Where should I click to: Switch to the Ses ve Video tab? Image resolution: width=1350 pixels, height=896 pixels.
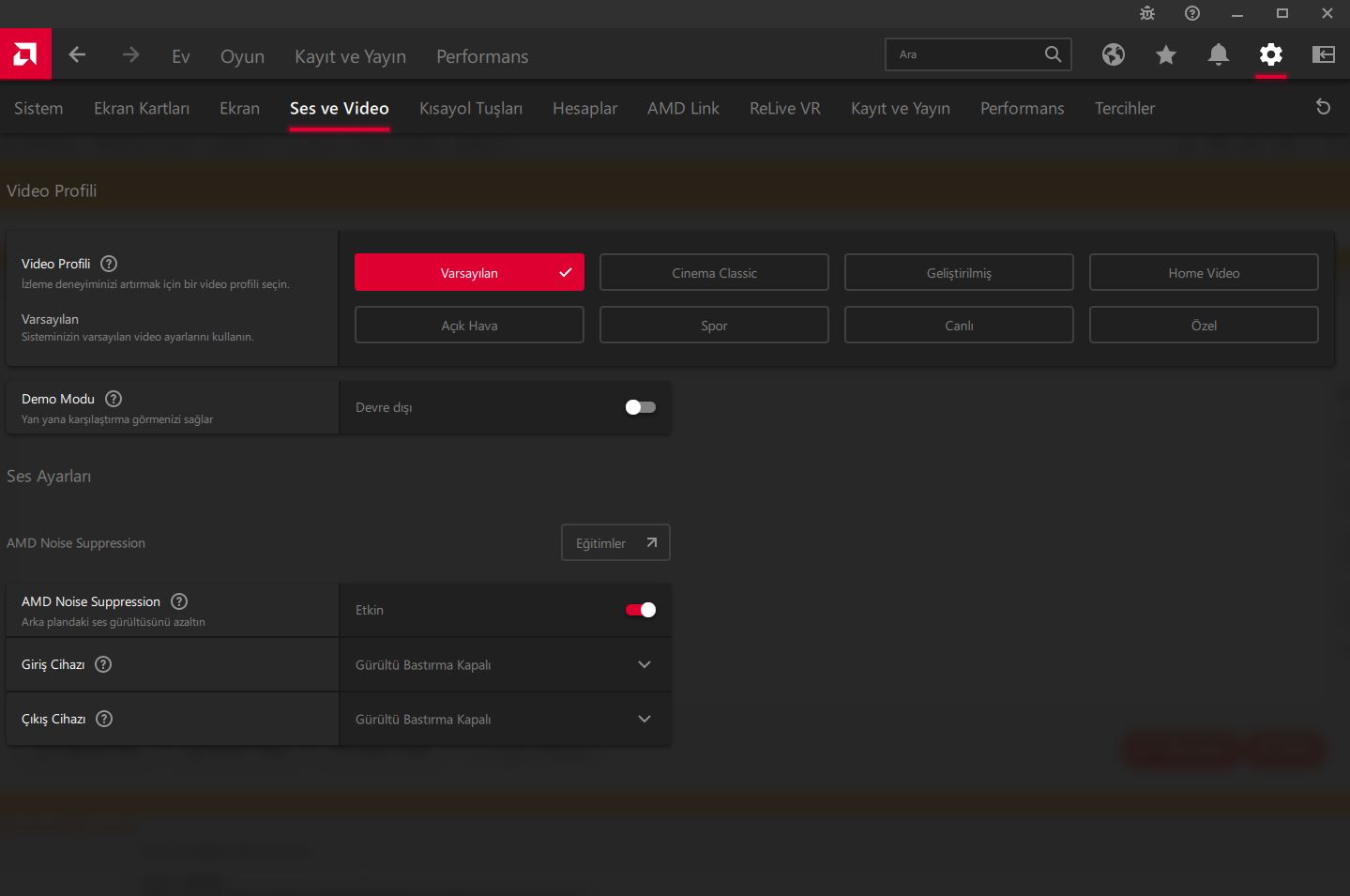tap(339, 108)
